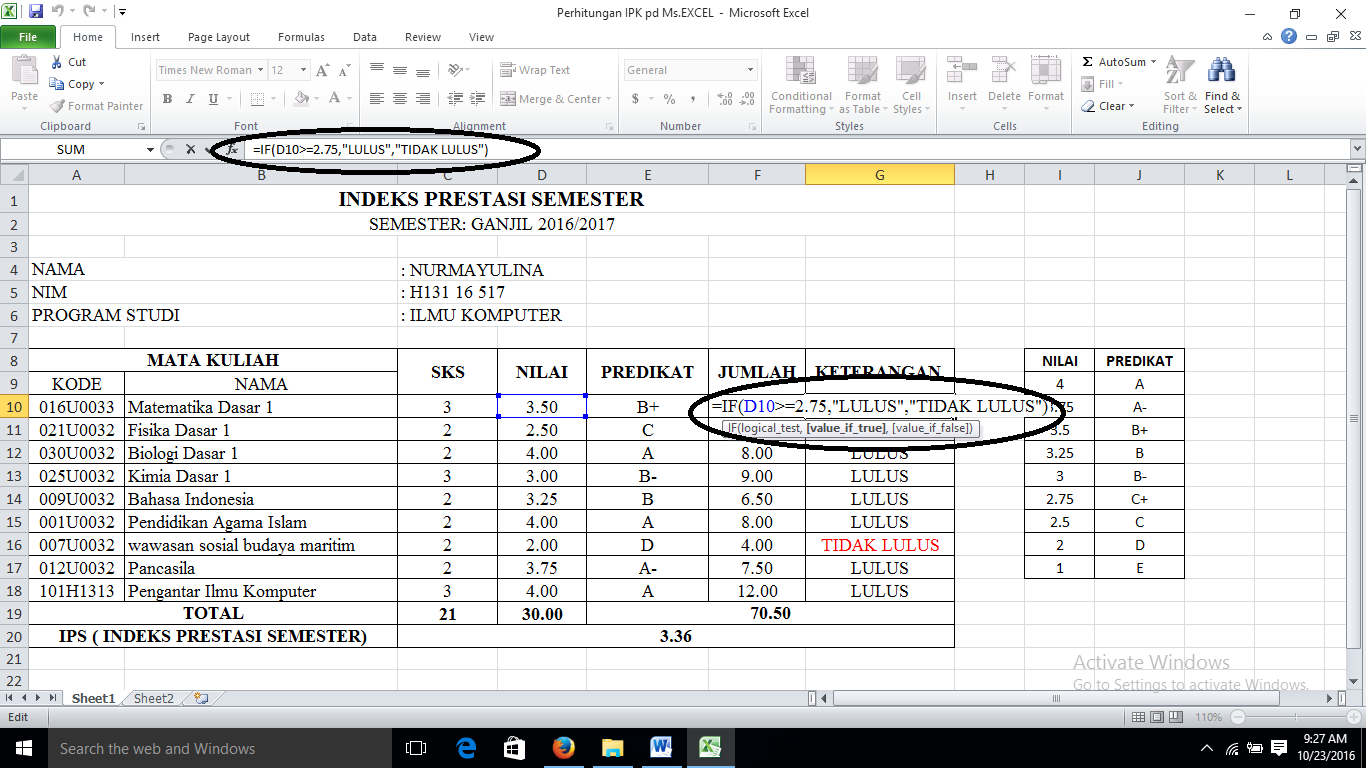This screenshot has width=1366, height=768.
Task: Click the Increase Decimal icon
Action: pos(723,99)
